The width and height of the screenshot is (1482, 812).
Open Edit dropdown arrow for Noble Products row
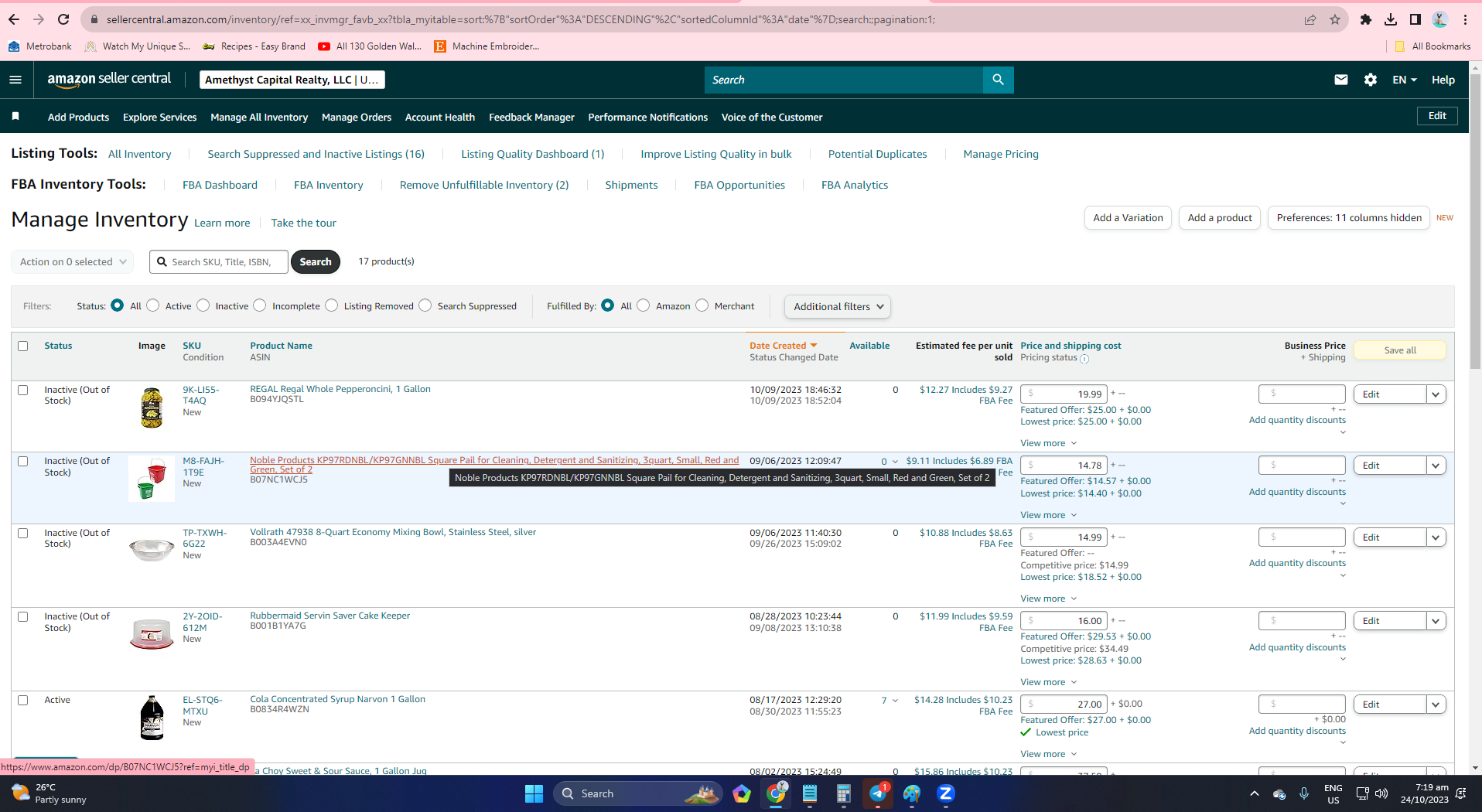pyautogui.click(x=1436, y=466)
